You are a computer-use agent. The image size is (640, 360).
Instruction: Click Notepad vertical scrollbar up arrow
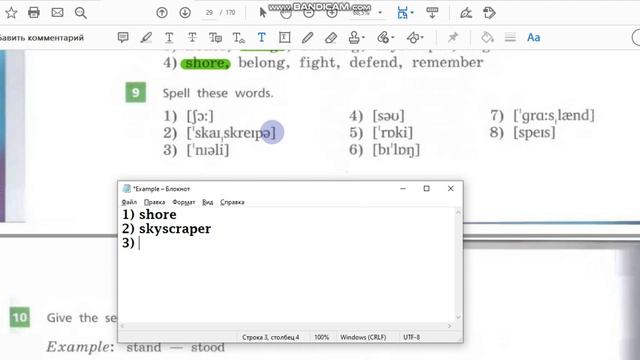(x=458, y=213)
